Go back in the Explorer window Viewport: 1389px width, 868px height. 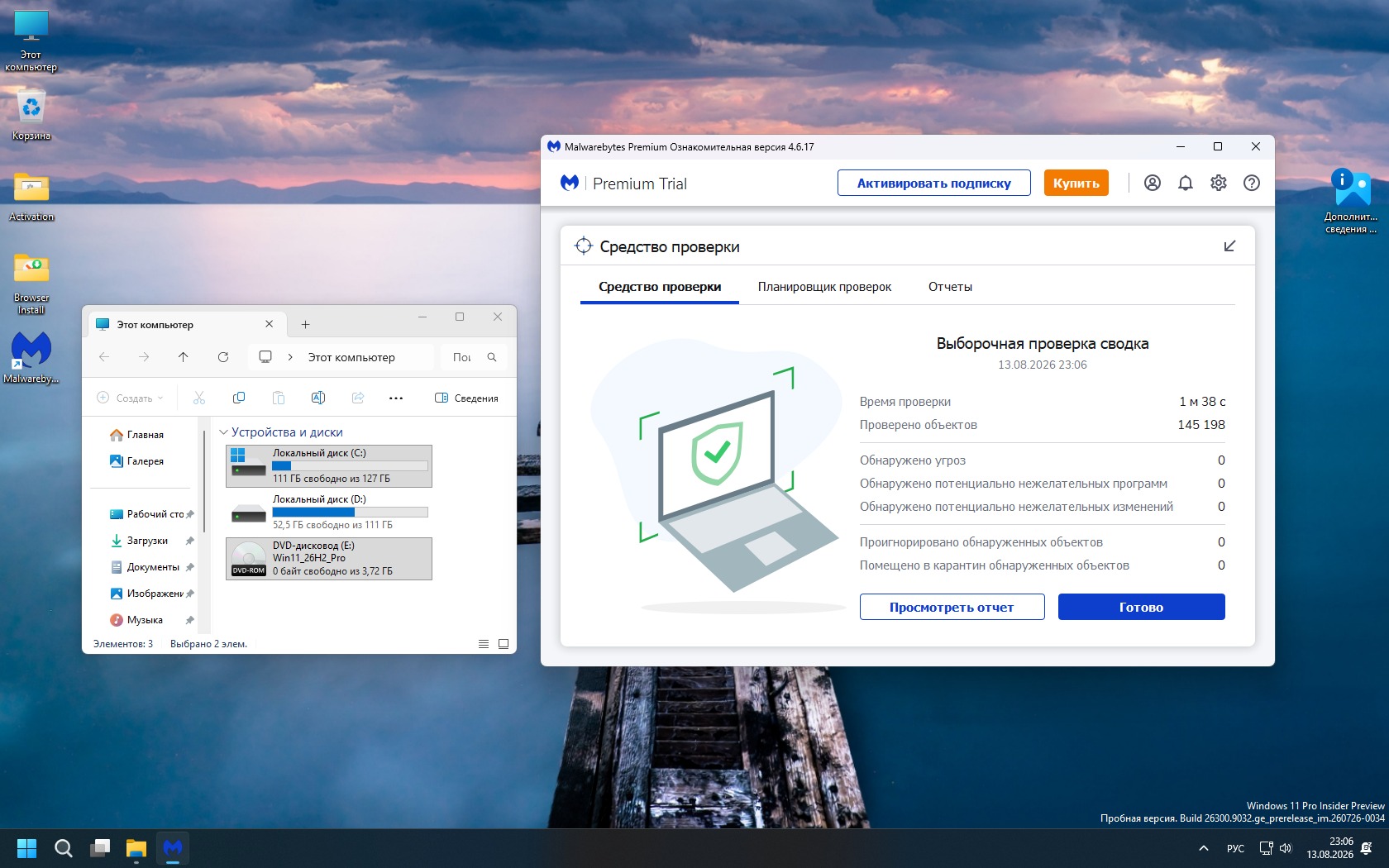104,357
